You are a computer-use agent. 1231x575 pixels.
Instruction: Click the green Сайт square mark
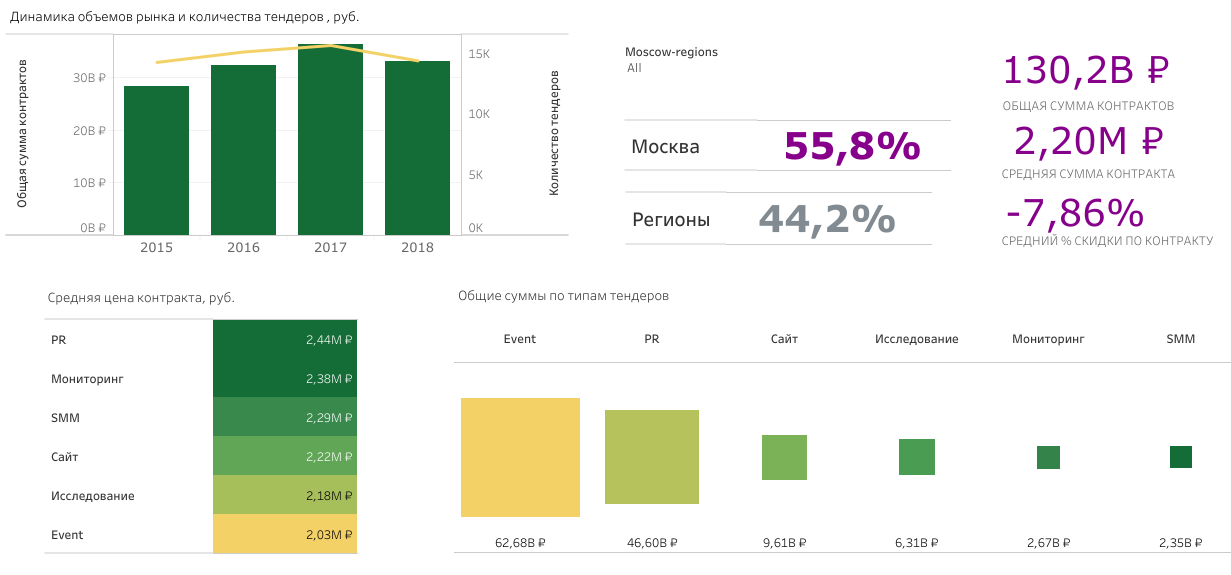pos(784,457)
